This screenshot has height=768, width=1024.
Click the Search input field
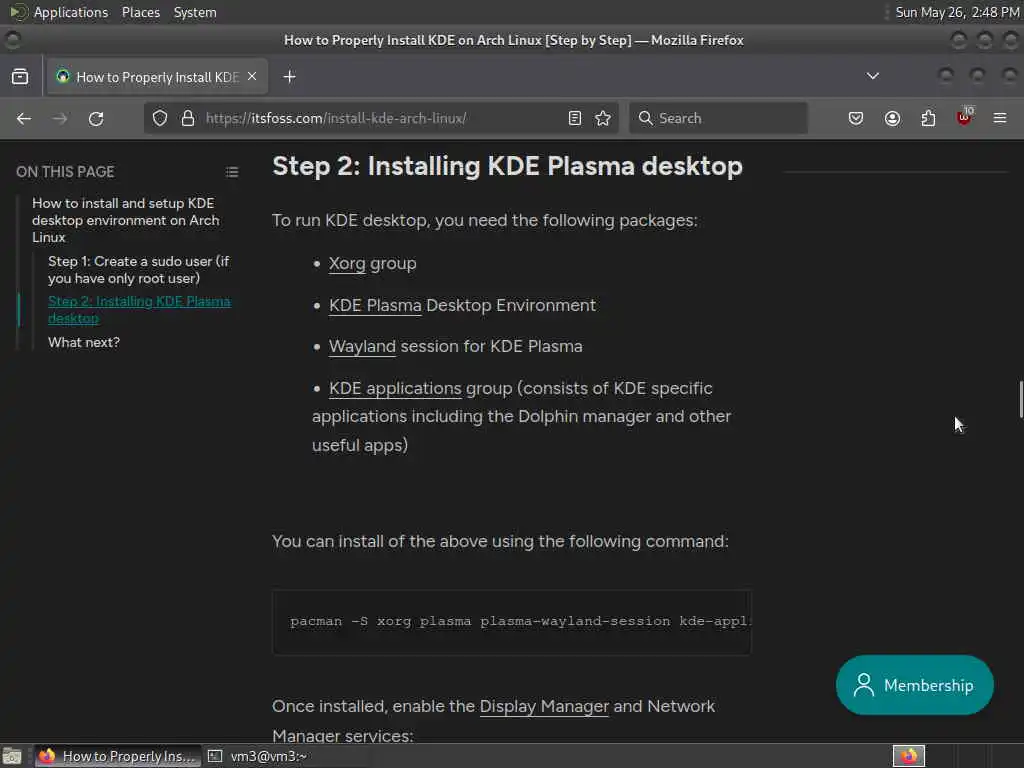point(718,118)
